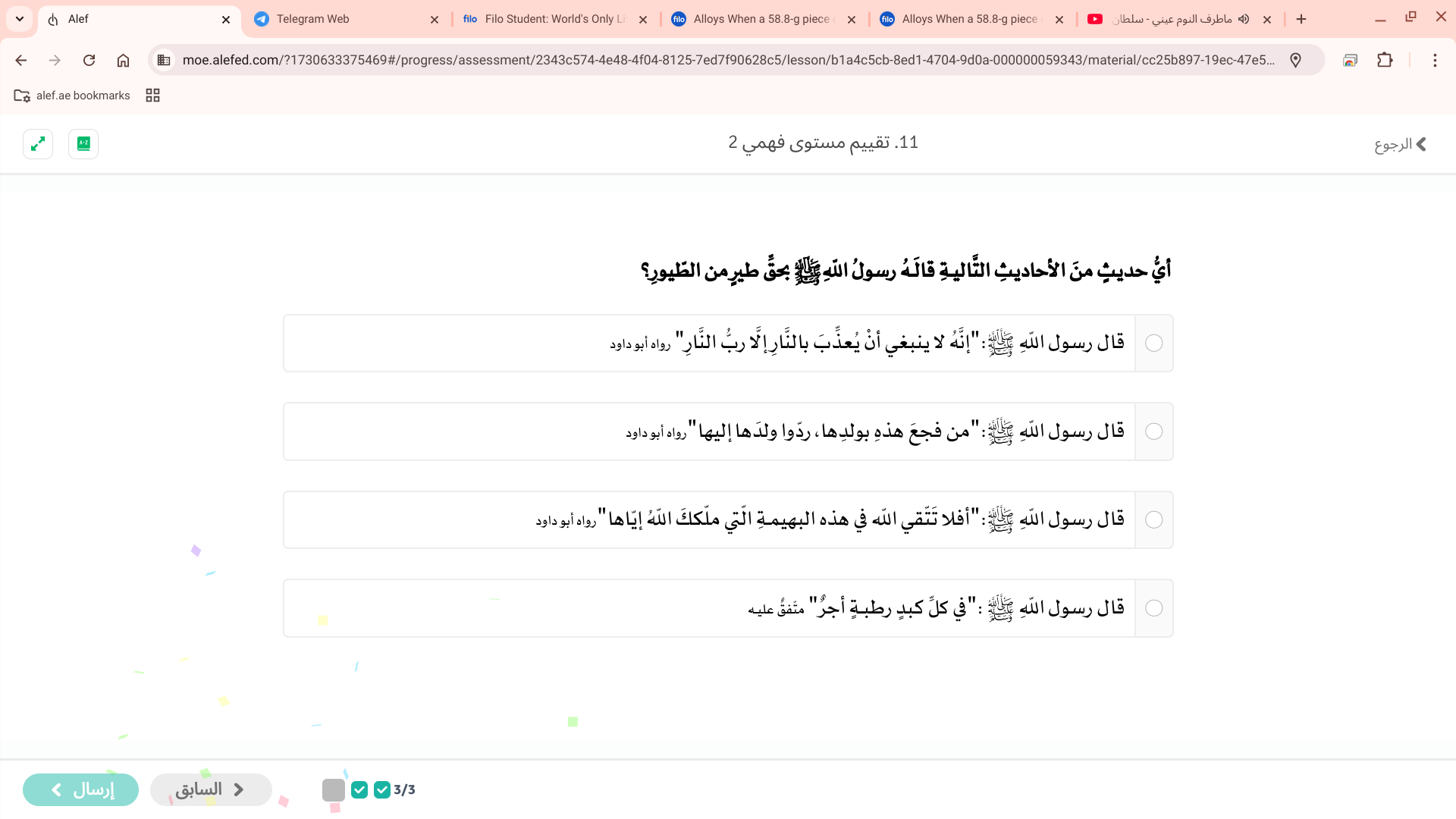Click the gray third progress indicator square

point(334,789)
